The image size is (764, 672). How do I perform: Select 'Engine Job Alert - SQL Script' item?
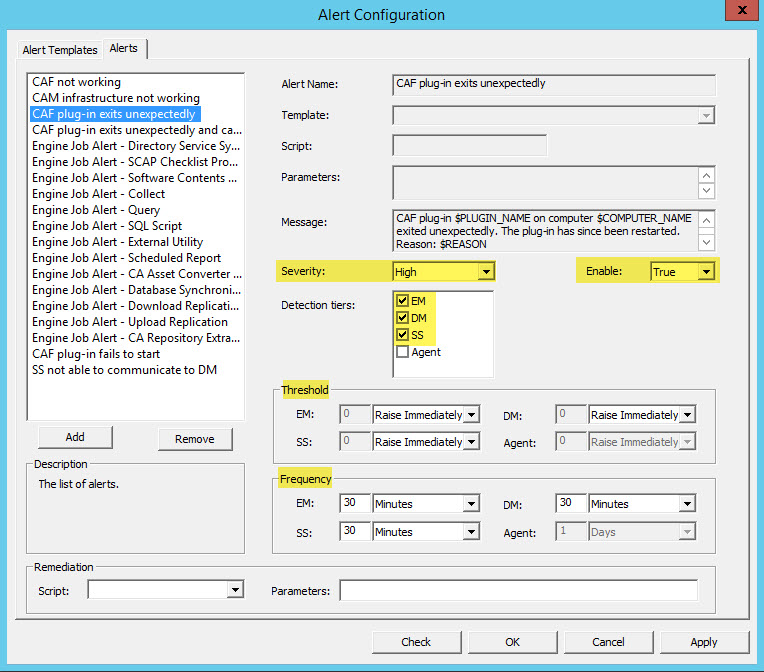[107, 226]
